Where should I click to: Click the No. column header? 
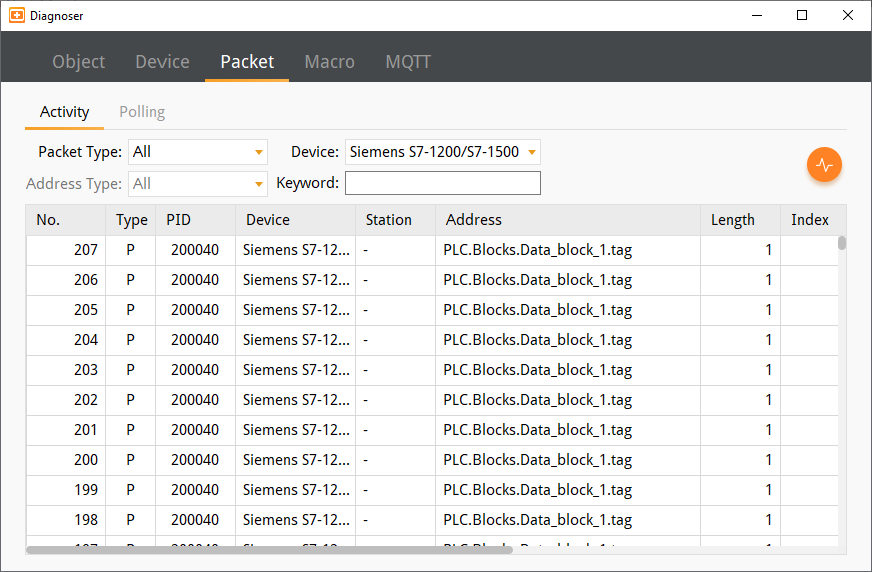48,220
